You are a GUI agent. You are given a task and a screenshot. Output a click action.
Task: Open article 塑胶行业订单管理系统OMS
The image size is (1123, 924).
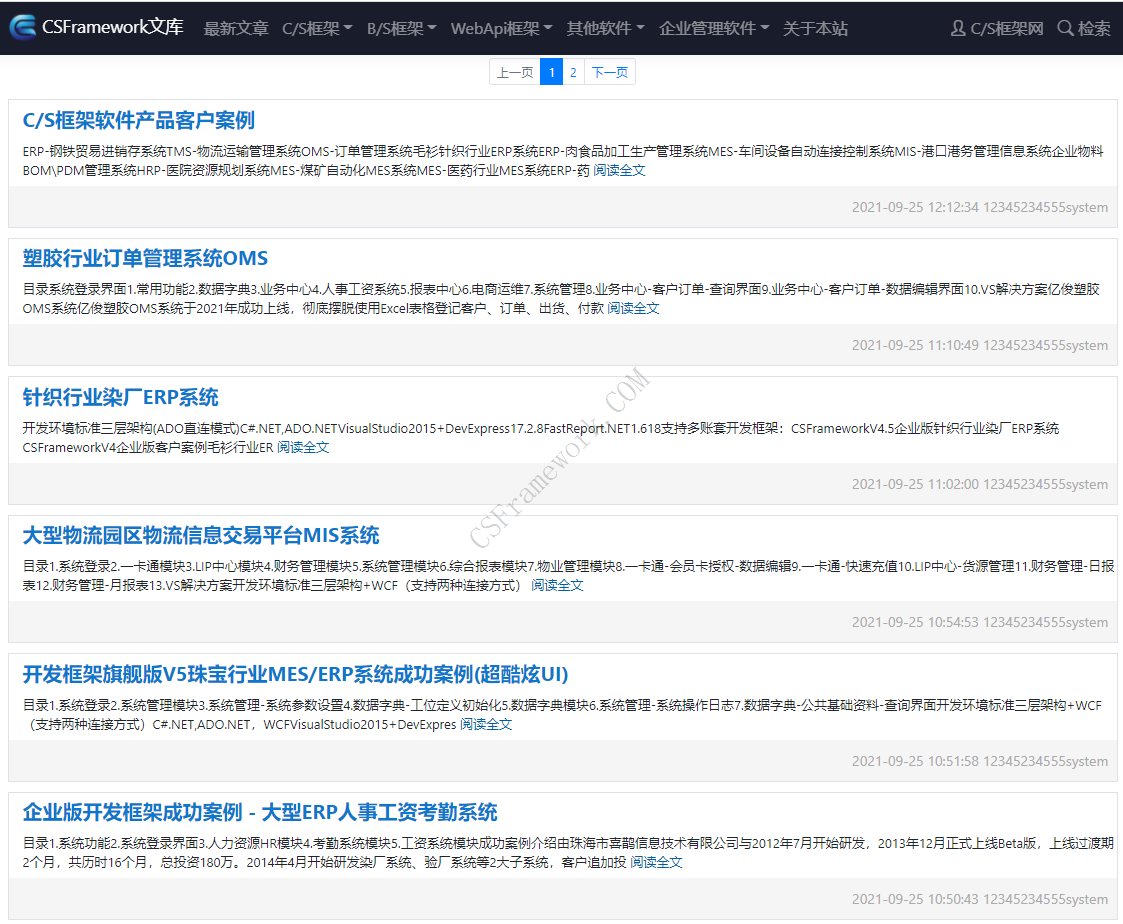145,259
